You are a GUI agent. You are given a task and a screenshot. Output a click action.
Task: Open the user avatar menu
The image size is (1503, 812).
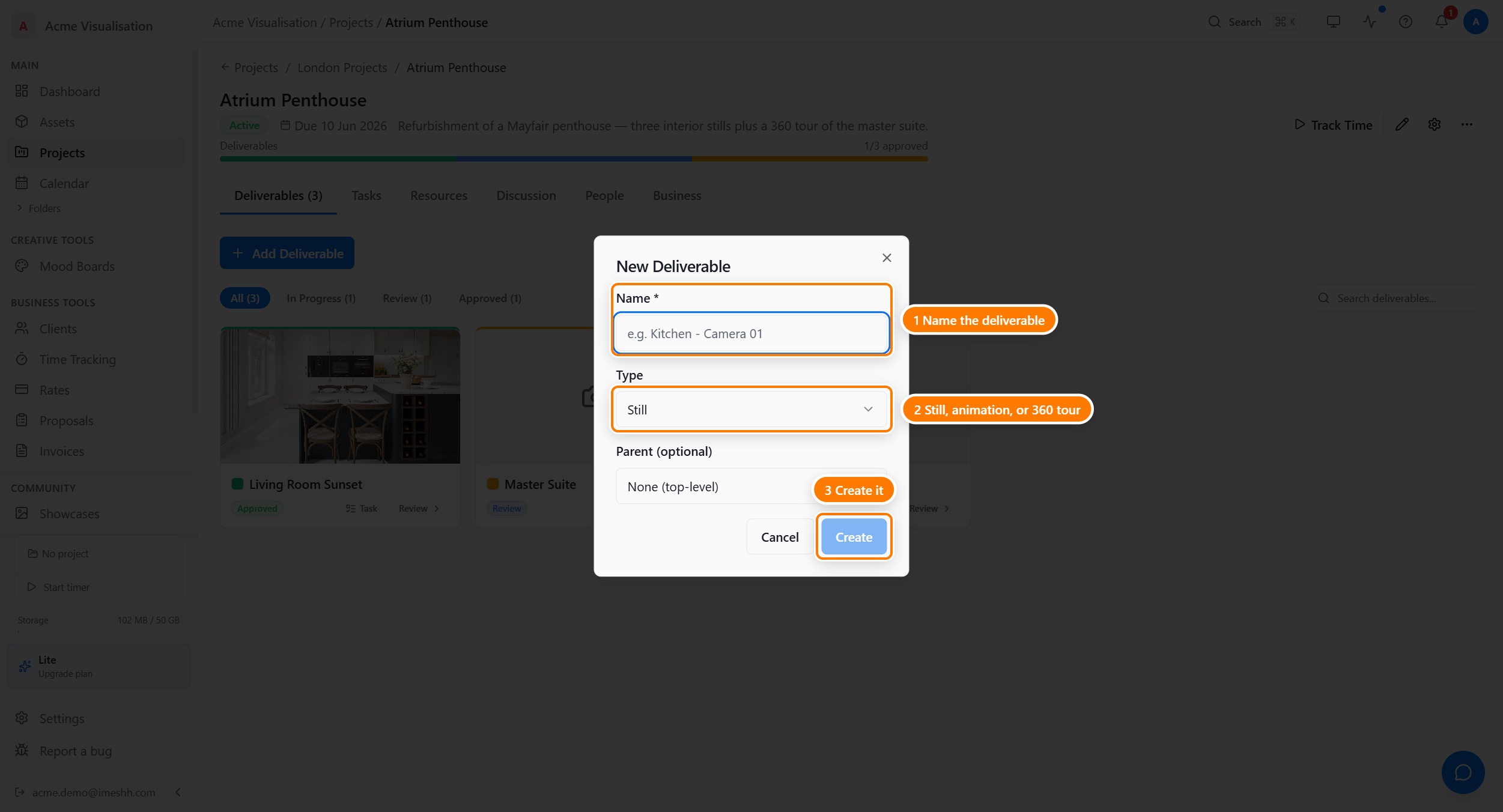point(1476,22)
